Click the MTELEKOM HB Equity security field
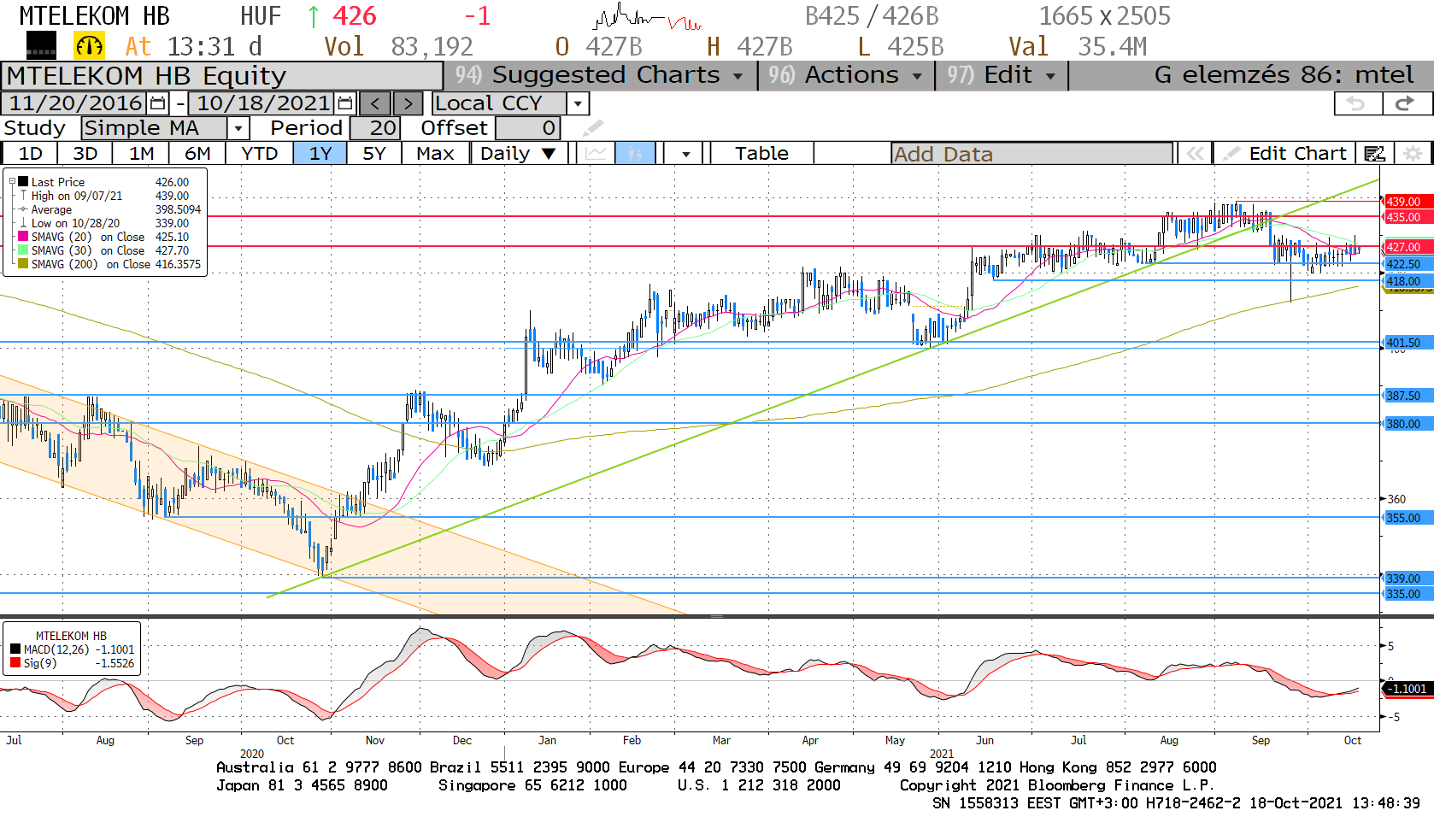Viewport: 1434px width, 840px height. coord(222,75)
